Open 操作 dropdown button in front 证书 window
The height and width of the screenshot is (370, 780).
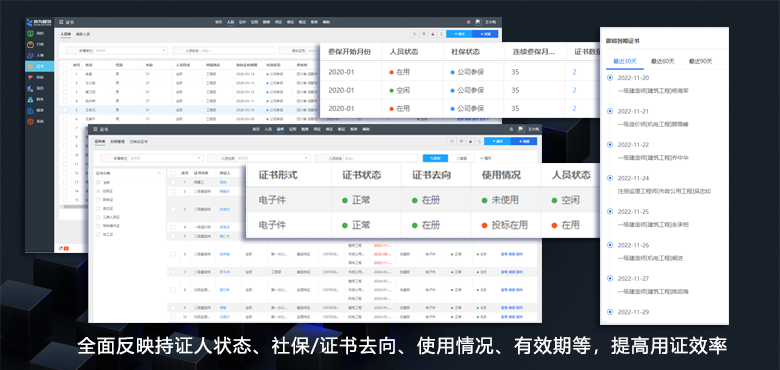(497, 141)
